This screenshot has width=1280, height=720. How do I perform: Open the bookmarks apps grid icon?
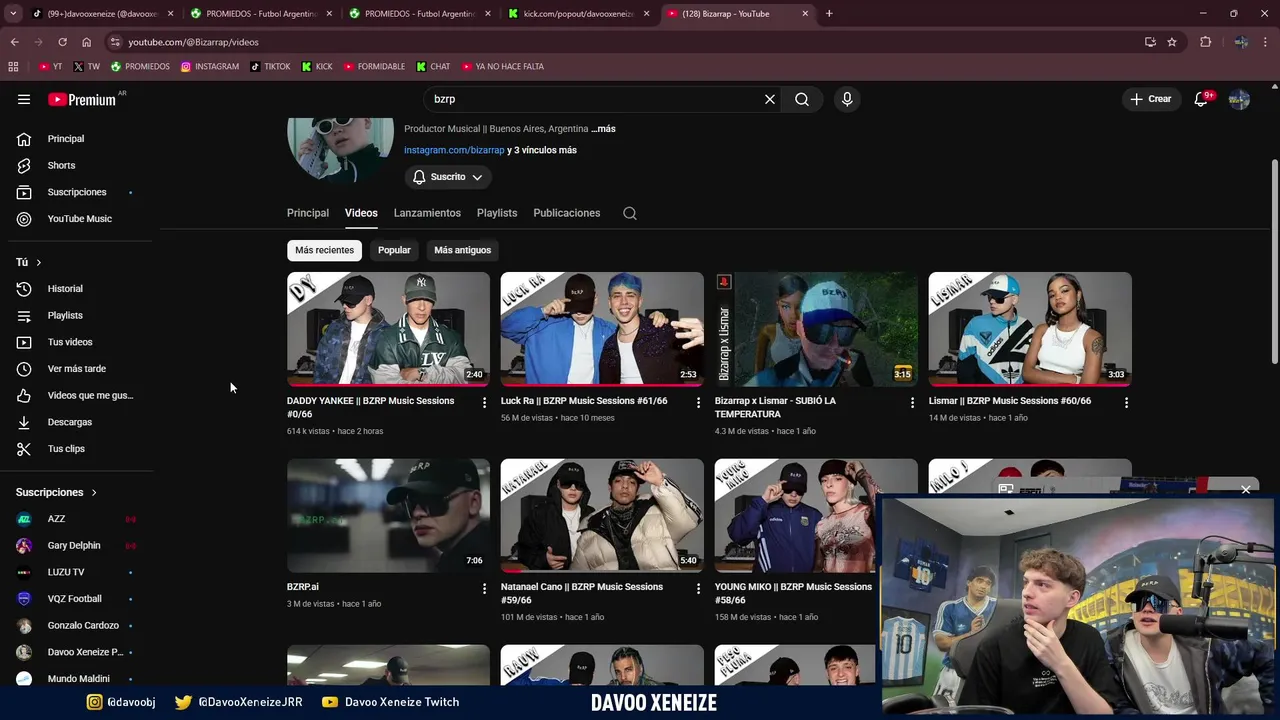click(x=13, y=67)
